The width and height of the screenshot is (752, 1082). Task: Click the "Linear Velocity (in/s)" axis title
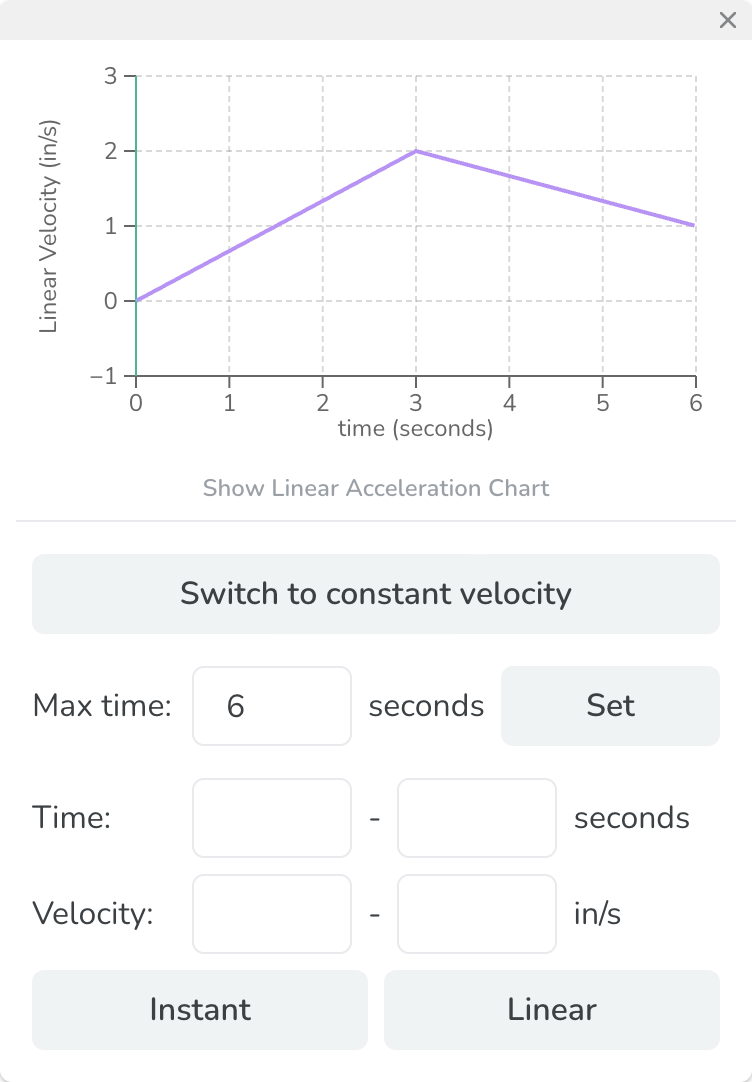click(x=48, y=226)
